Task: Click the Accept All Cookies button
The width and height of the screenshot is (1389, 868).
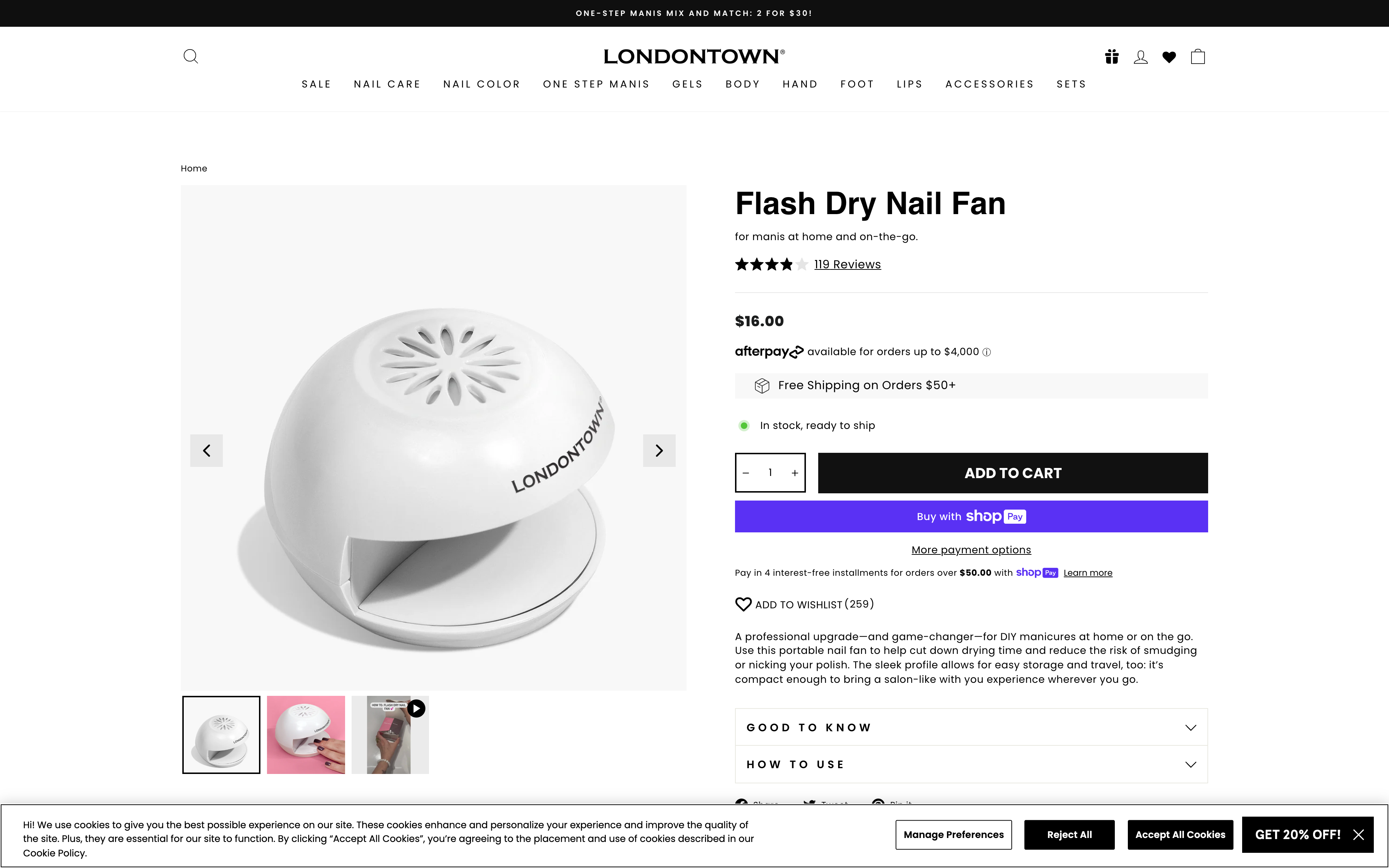Action: coord(1180,834)
